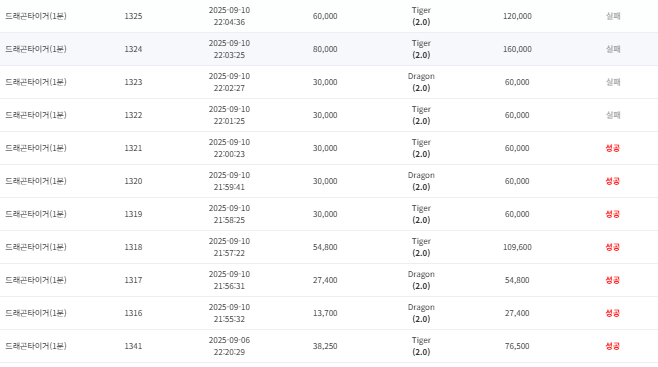Click the 54,800 bet amount for round 1318

coord(325,247)
